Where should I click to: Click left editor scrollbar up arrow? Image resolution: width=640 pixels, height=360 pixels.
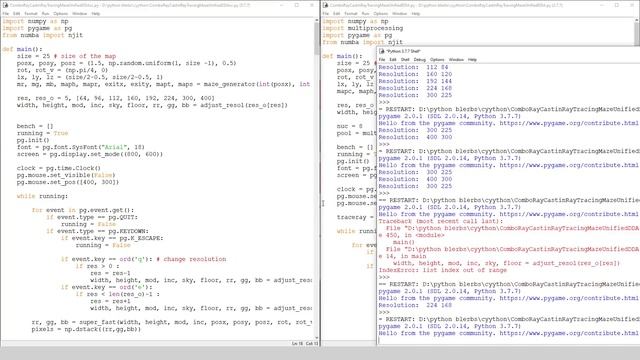point(317,20)
